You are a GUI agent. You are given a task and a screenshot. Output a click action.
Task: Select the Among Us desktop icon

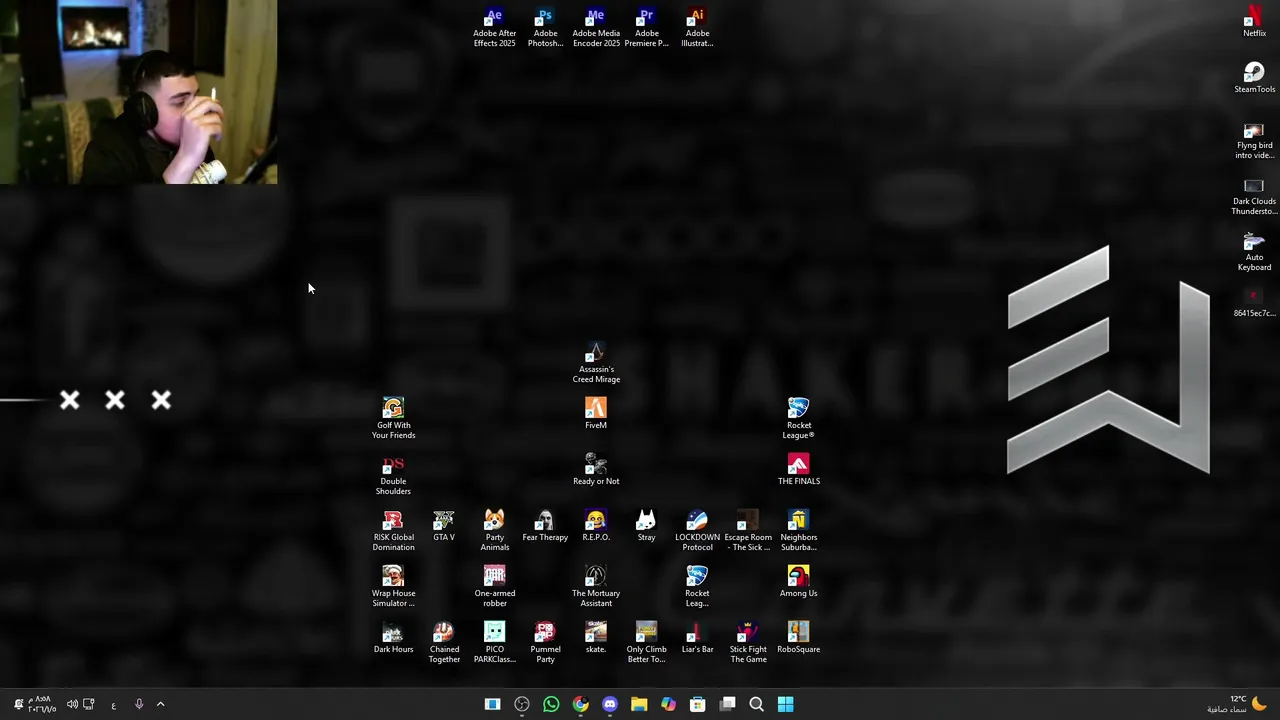798,582
